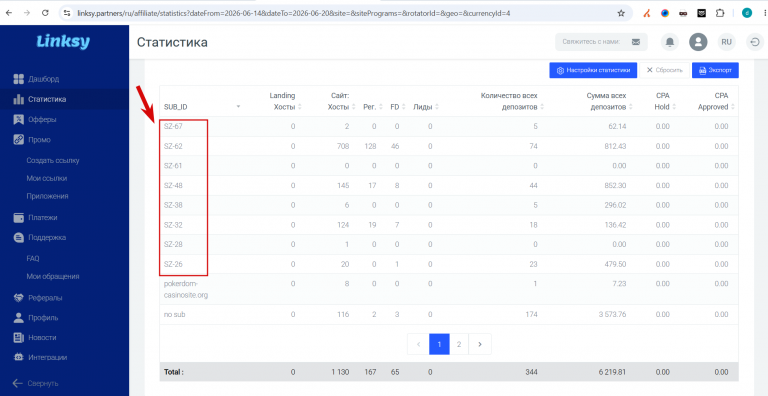Image resolution: width=768 pixels, height=396 pixels.
Task: Click Настройки статистики button
Action: click(593, 70)
